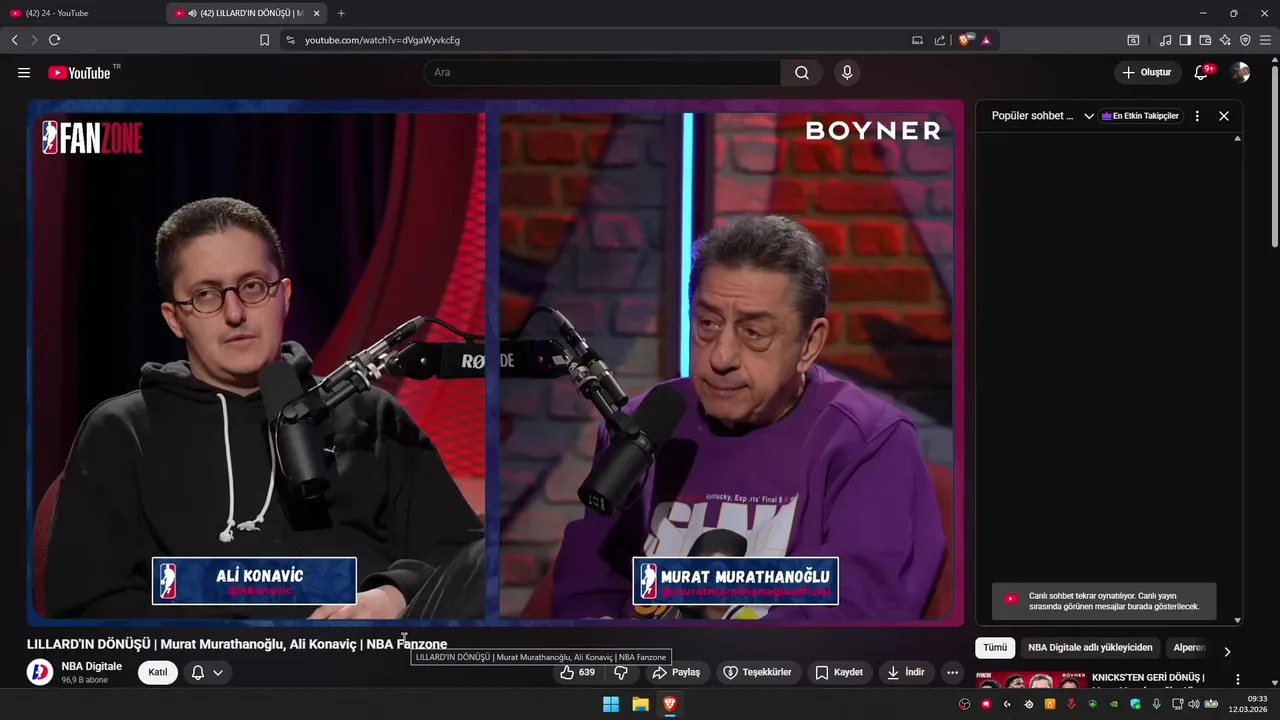This screenshot has width=1280, height=720.
Task: Open more actions ellipsis under the video
Action: pyautogui.click(x=952, y=672)
